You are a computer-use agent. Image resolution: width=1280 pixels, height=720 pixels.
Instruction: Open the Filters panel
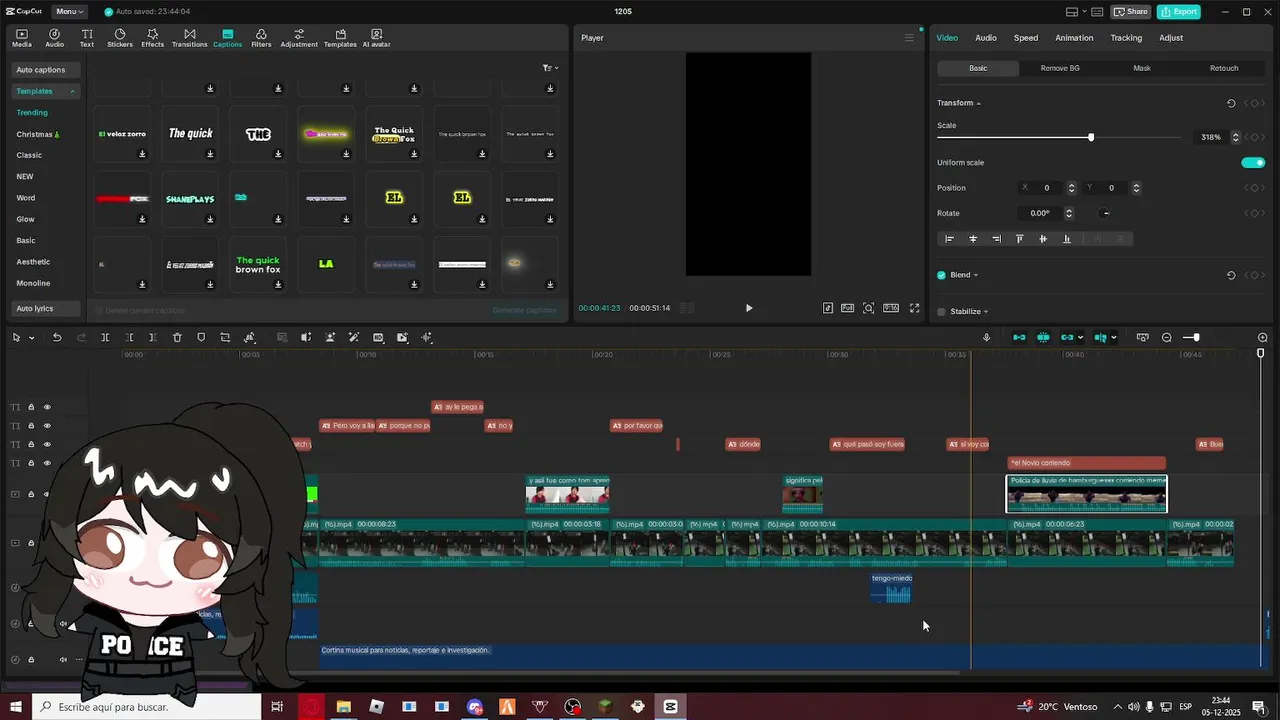click(261, 38)
